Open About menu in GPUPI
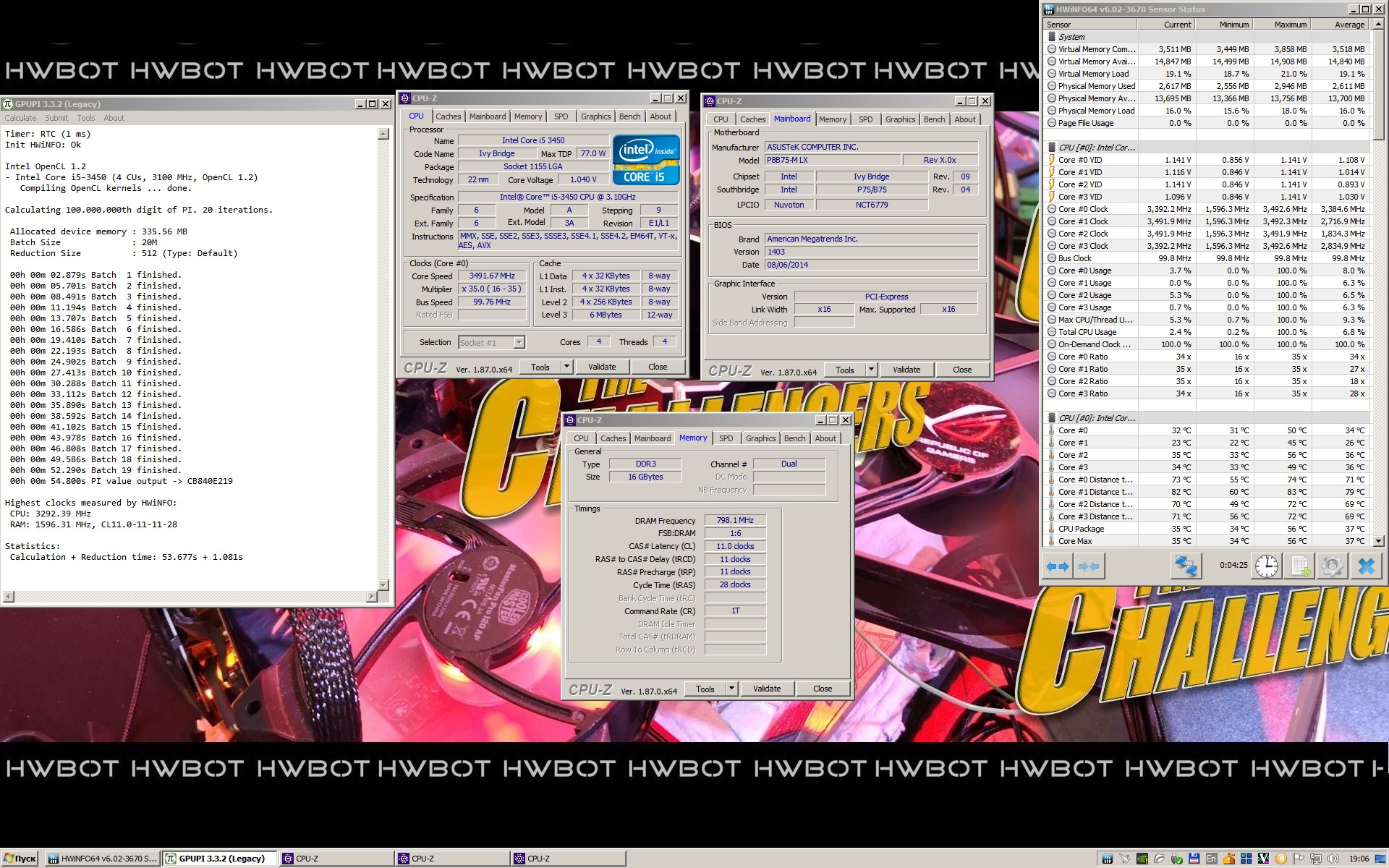This screenshot has width=1389, height=868. [x=114, y=118]
